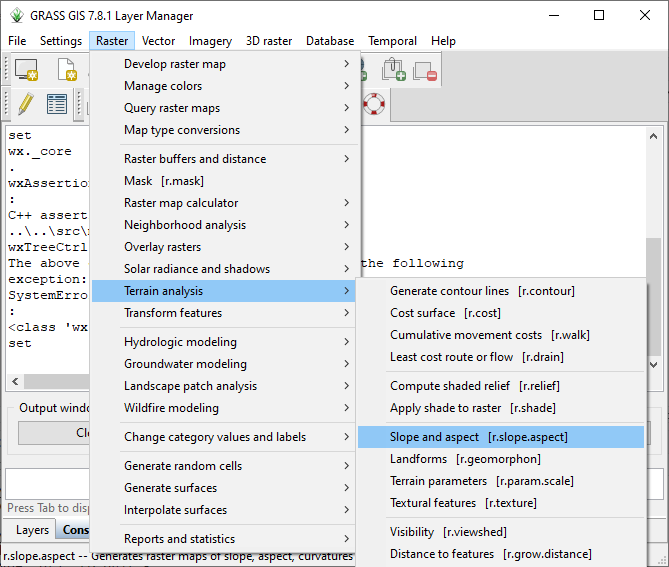
Task: Open the Vector menu
Action: (x=158, y=41)
